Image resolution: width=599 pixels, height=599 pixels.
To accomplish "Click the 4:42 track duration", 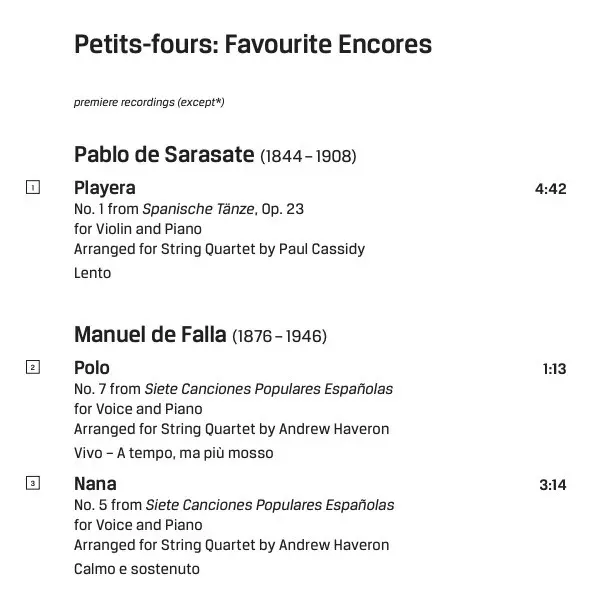I will click(x=550, y=189).
